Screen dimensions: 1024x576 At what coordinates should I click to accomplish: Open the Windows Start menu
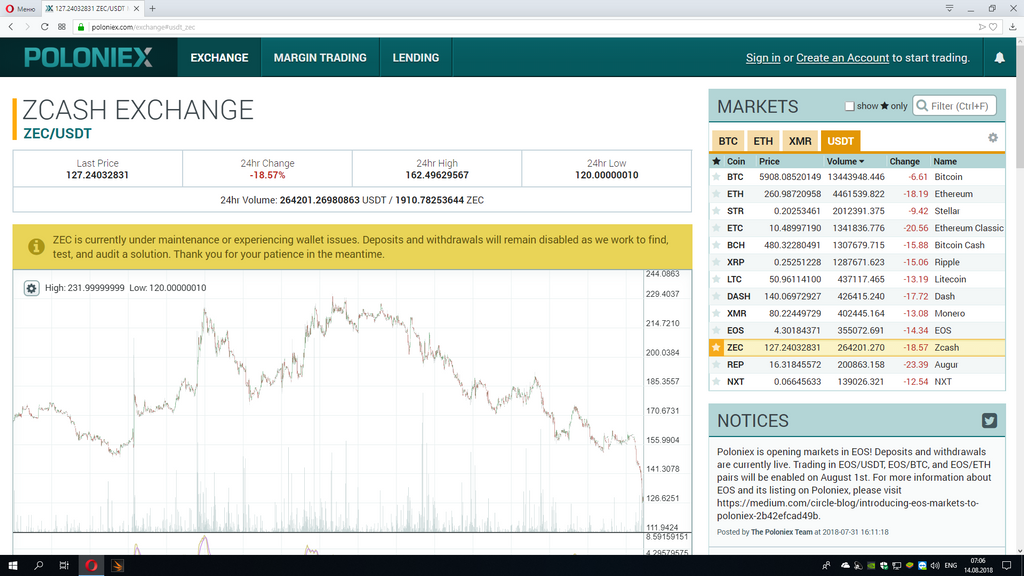pyautogui.click(x=12, y=566)
